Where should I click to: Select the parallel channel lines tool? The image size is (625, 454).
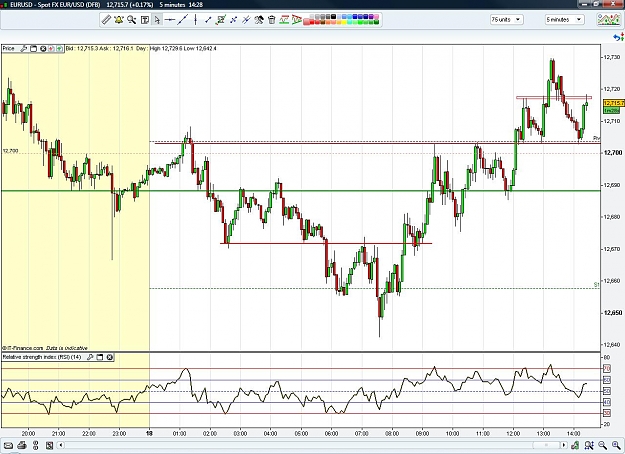tap(246, 20)
